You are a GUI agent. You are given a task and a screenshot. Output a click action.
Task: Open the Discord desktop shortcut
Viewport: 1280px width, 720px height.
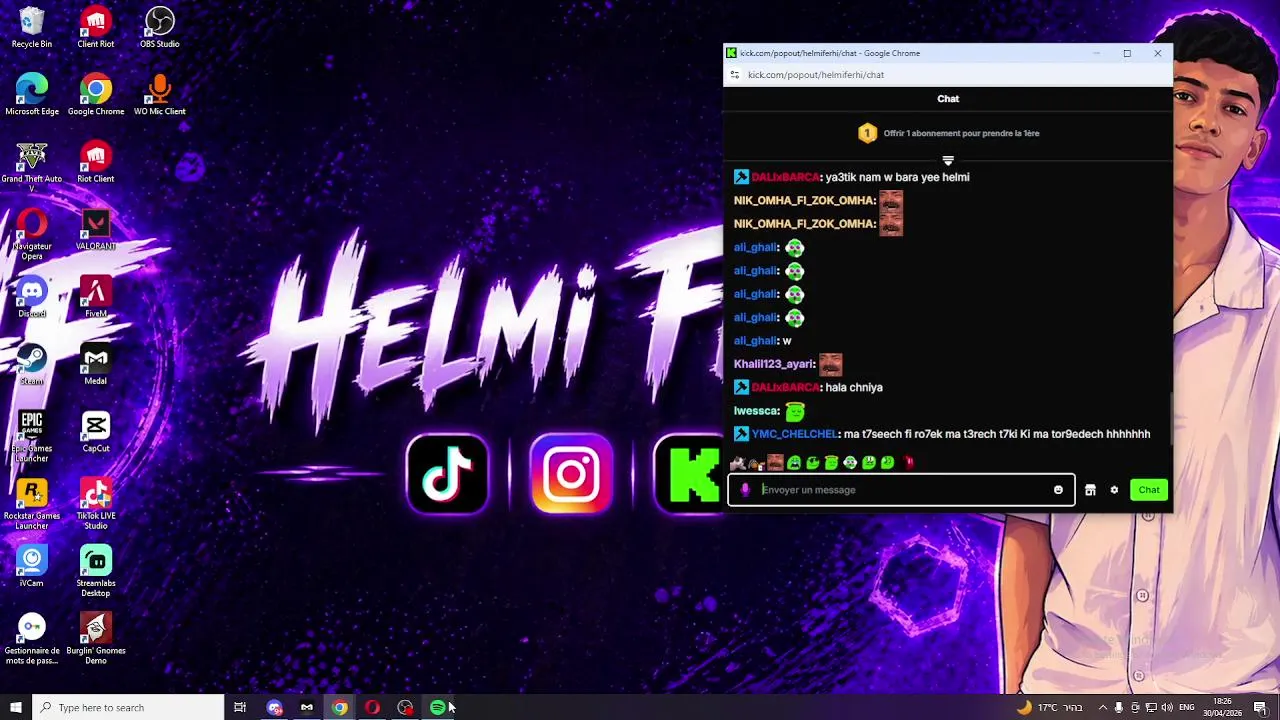pyautogui.click(x=32, y=298)
